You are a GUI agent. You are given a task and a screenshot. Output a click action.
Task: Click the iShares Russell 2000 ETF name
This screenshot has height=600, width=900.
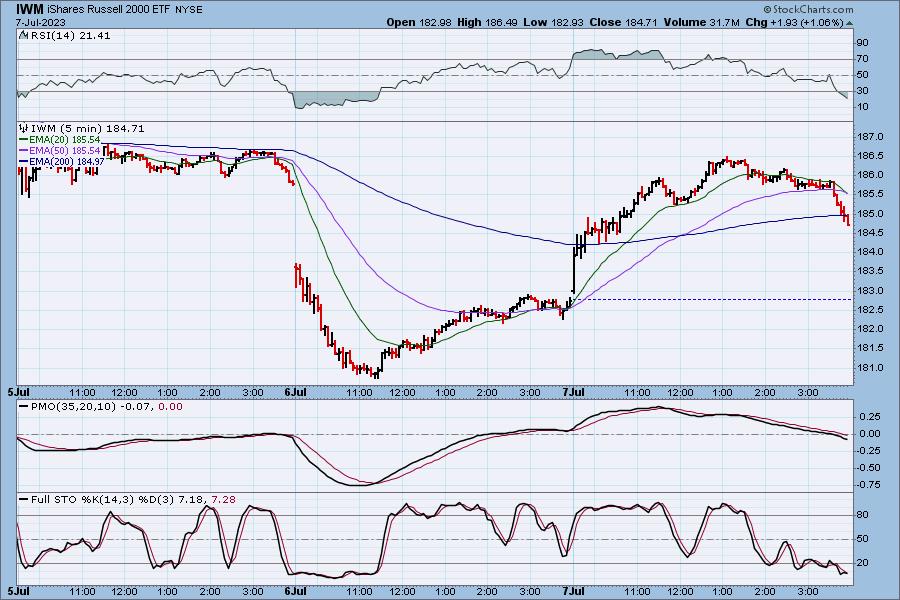pos(108,10)
